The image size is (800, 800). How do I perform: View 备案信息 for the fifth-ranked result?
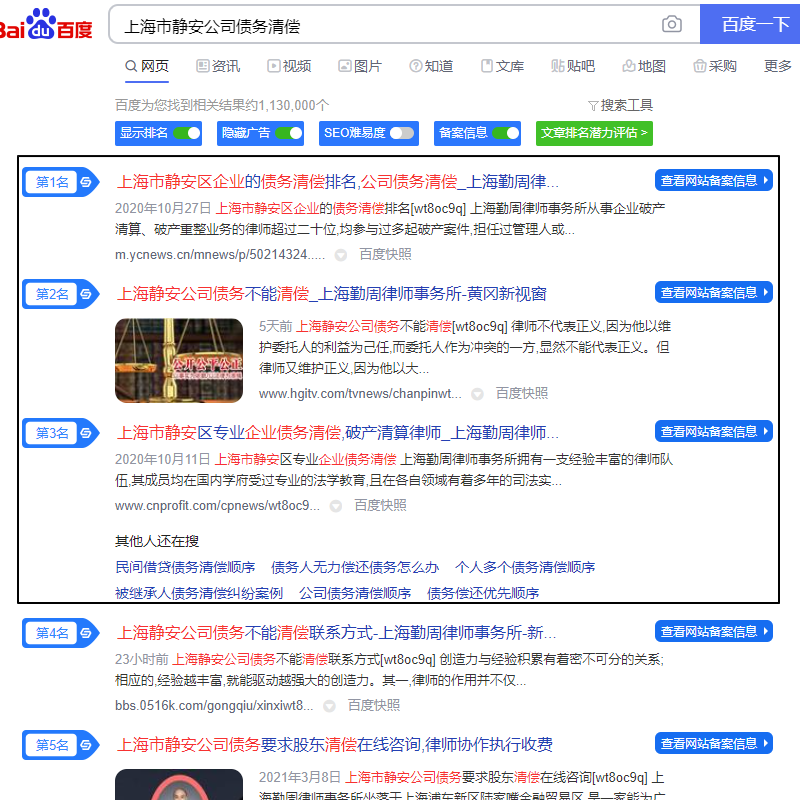[714, 744]
